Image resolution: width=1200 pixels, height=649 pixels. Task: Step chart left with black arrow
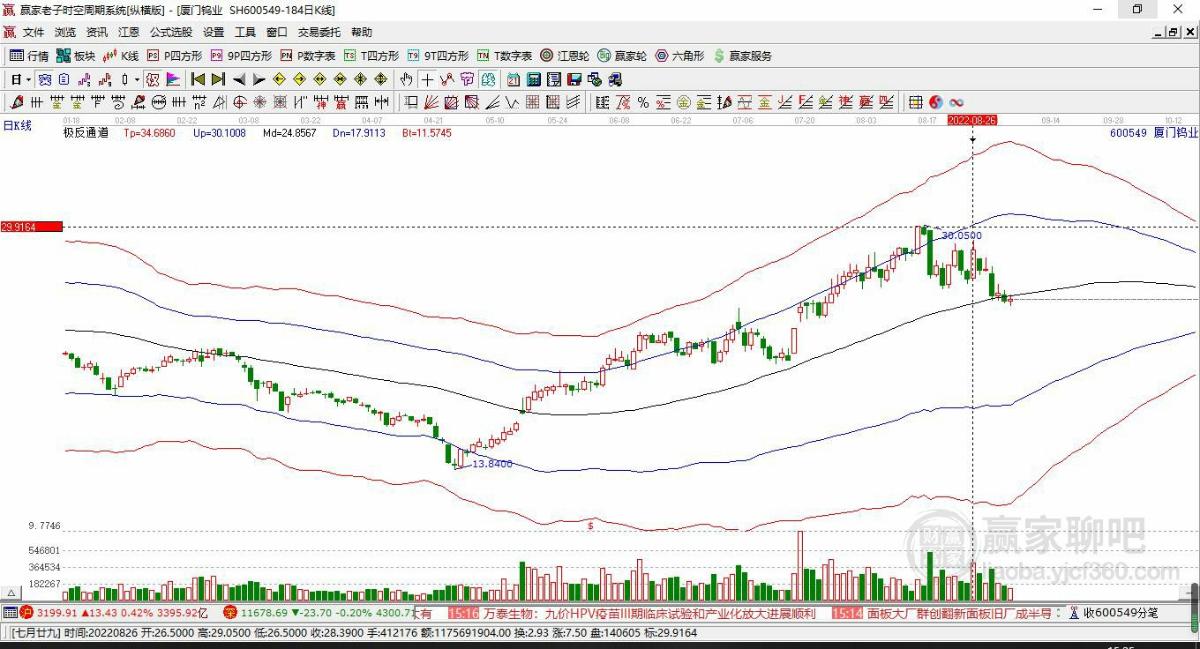click(239, 79)
